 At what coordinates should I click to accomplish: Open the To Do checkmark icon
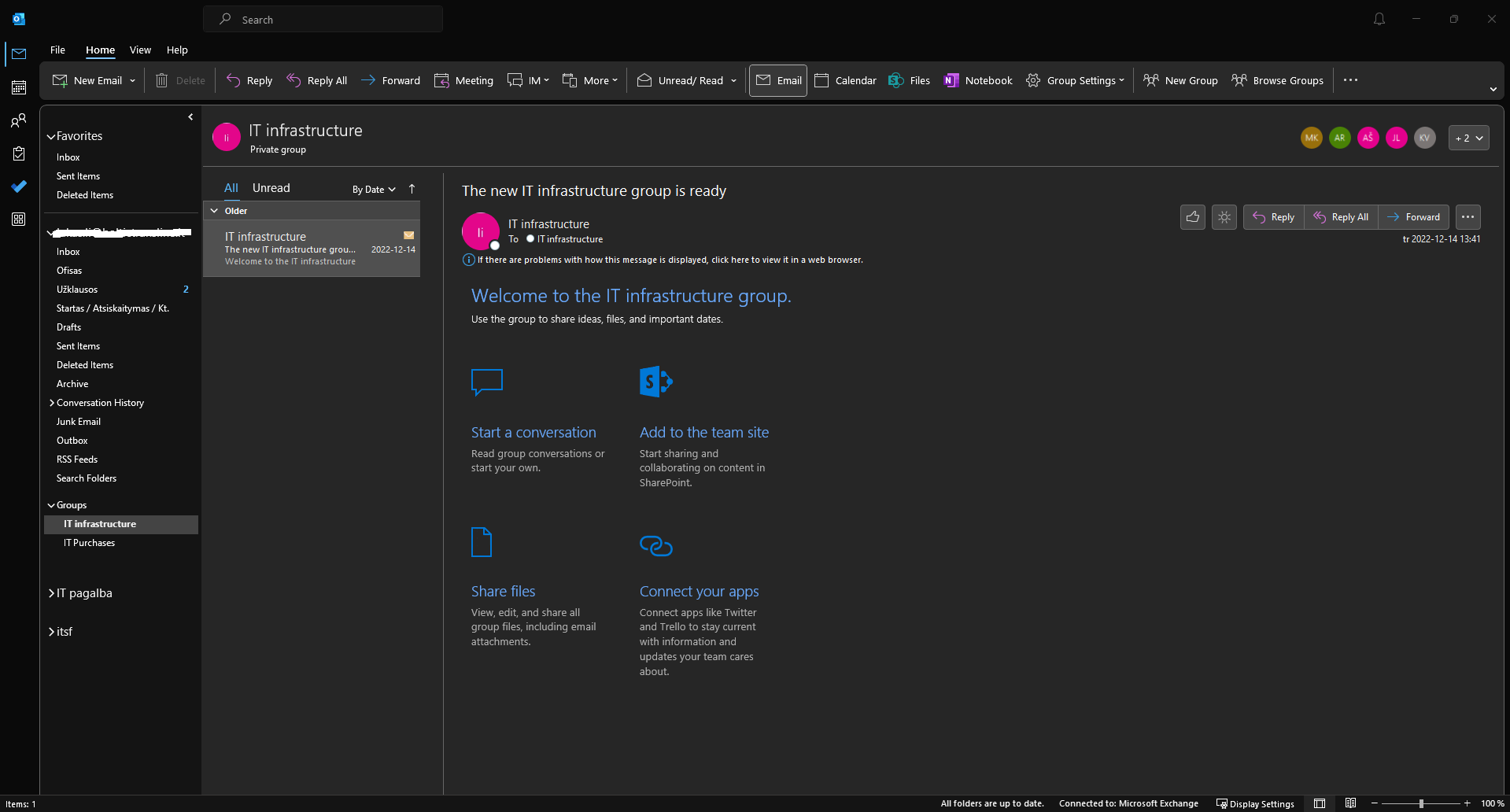tap(19, 186)
